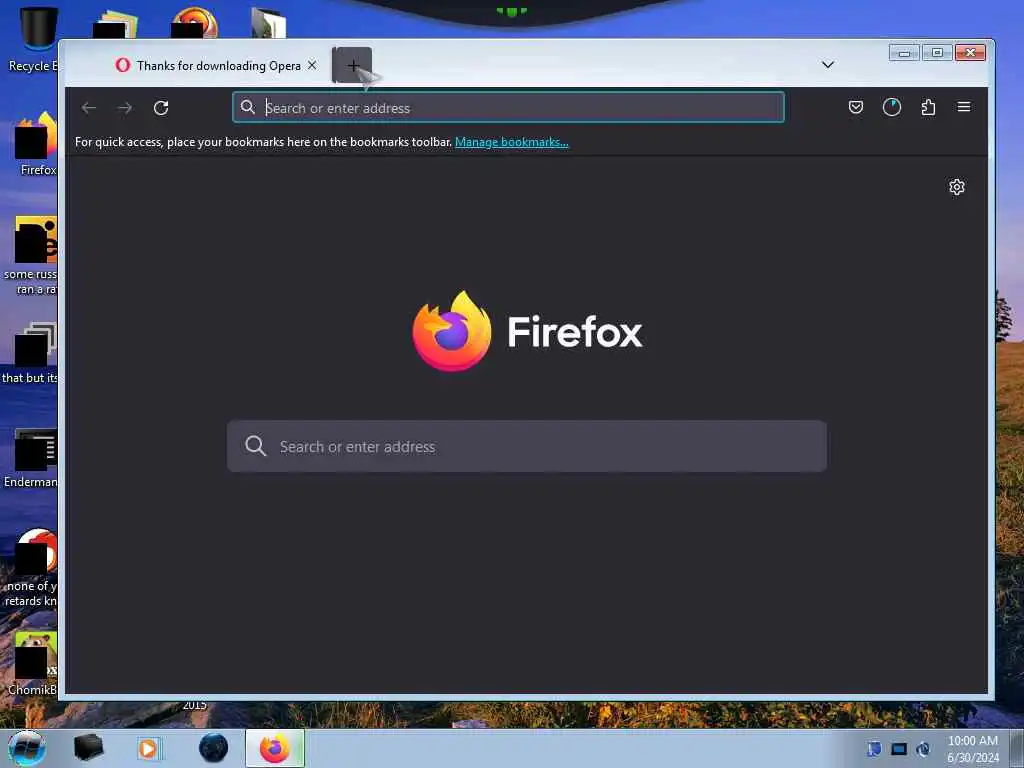Open a new tab with the plus button
This screenshot has height=768, width=1024.
click(x=352, y=65)
